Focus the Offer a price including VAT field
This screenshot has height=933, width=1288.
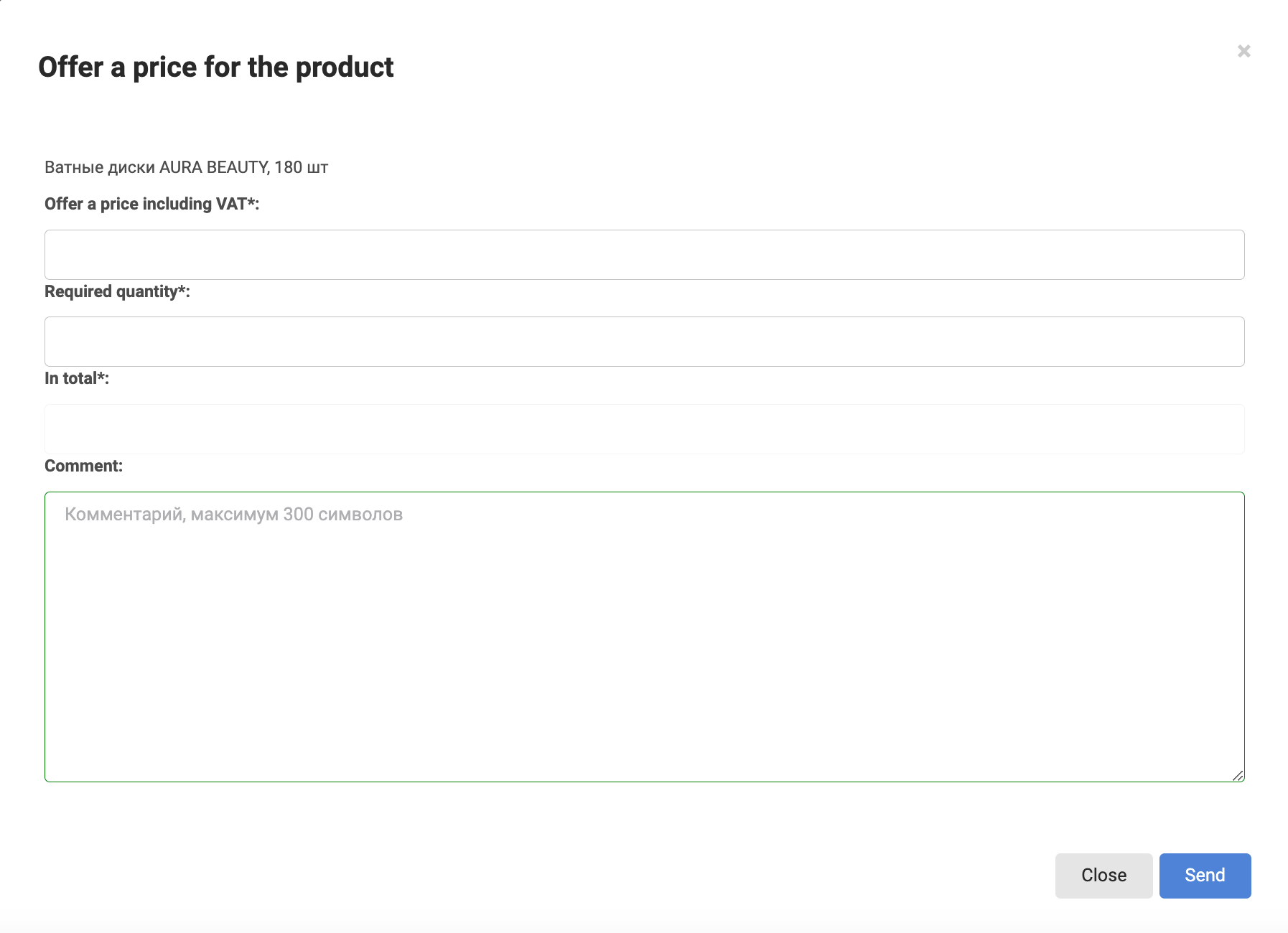(x=644, y=255)
